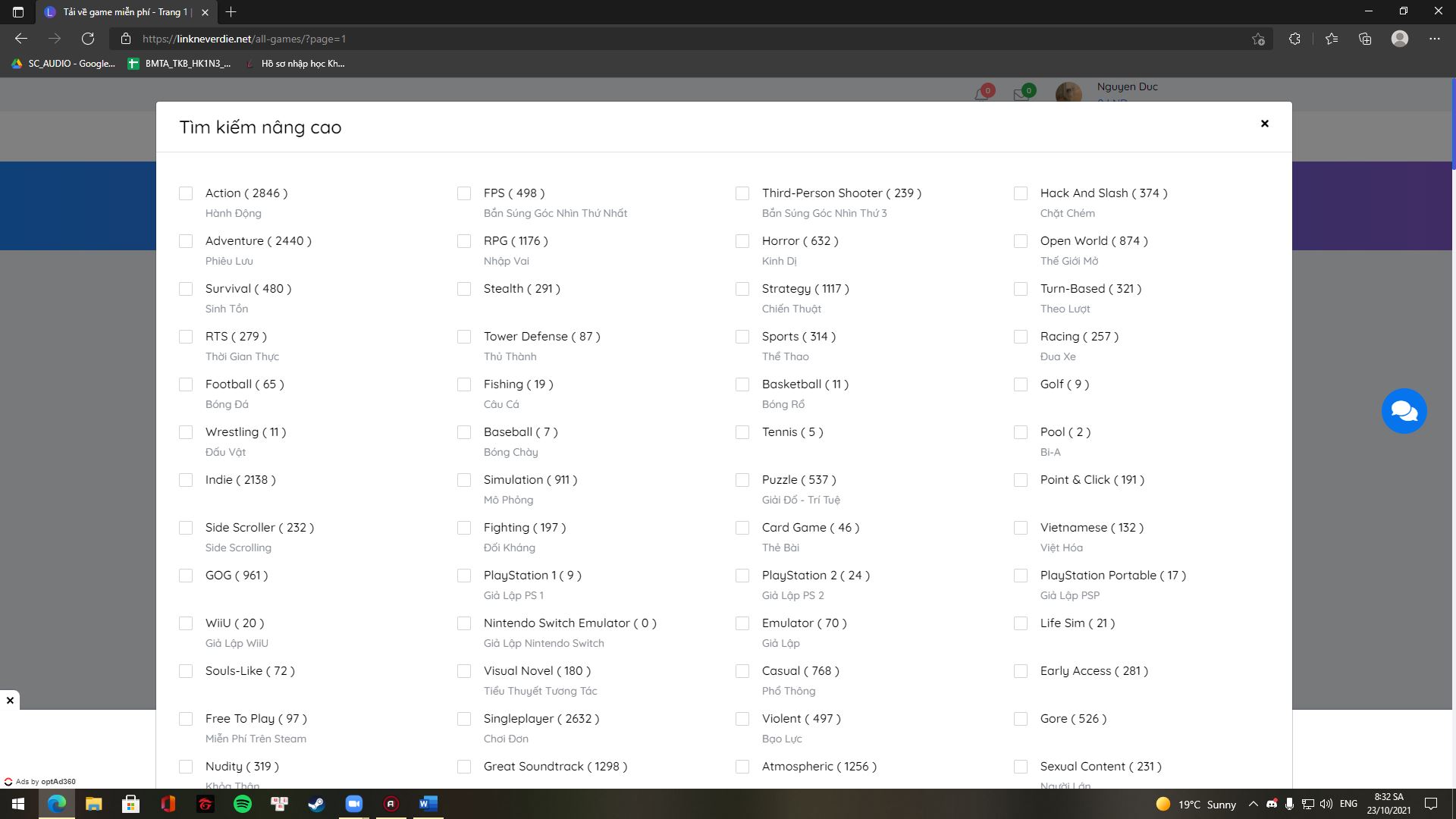1456x819 pixels.
Task: Open a new browser tab
Action: (x=231, y=11)
